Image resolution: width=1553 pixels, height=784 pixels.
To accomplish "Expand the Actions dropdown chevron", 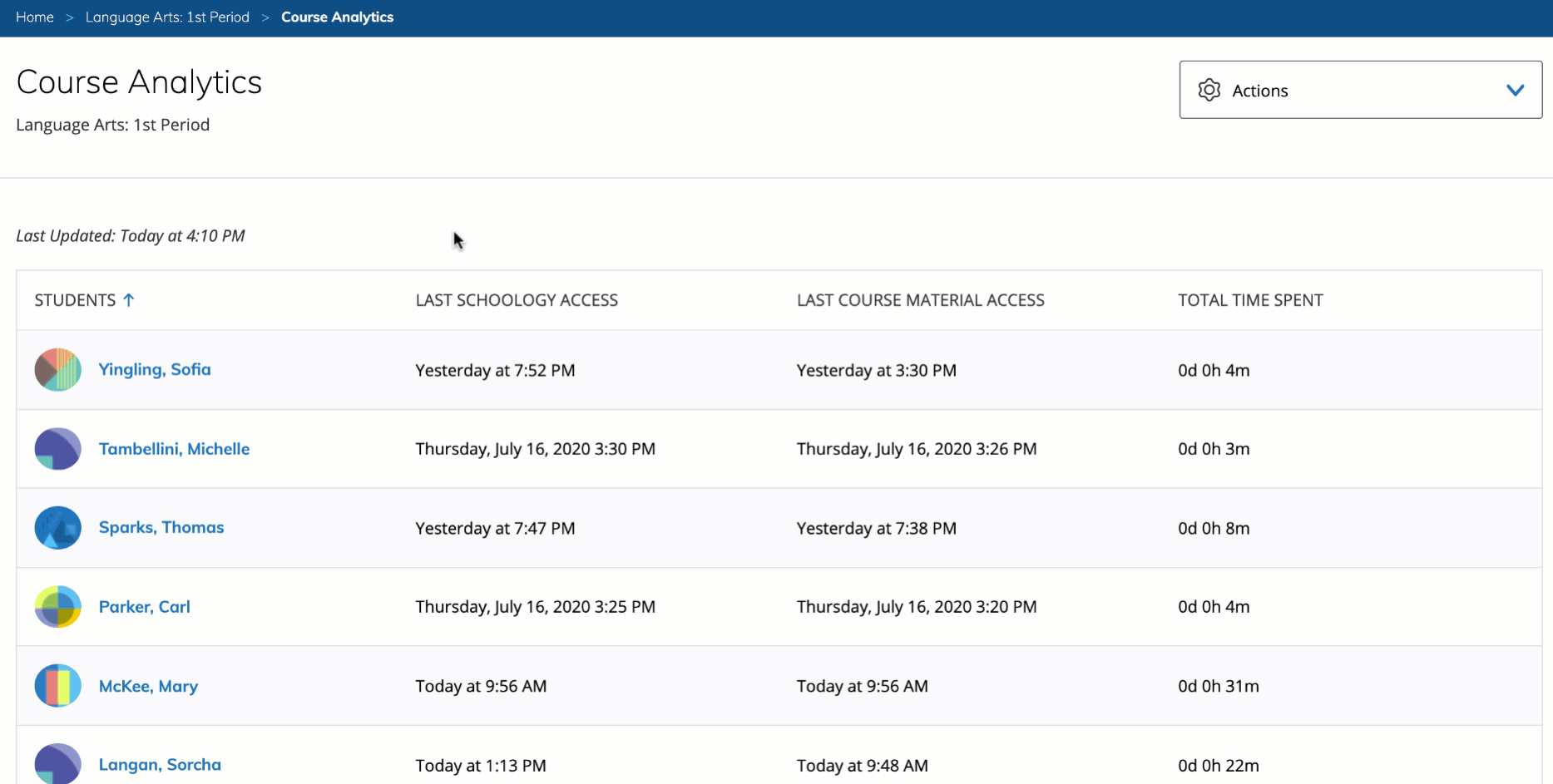I will point(1515,90).
